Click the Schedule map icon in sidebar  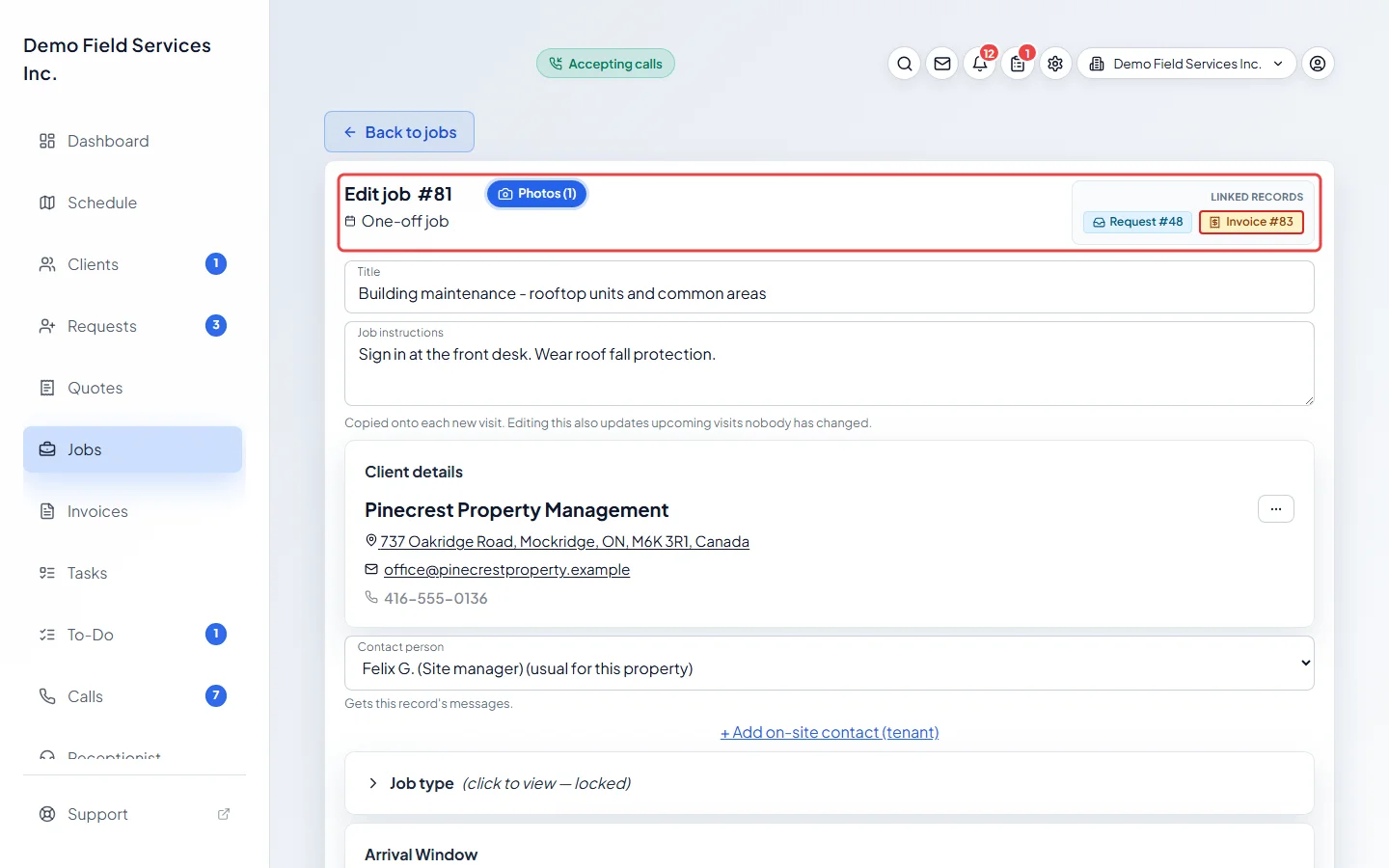[x=47, y=203]
